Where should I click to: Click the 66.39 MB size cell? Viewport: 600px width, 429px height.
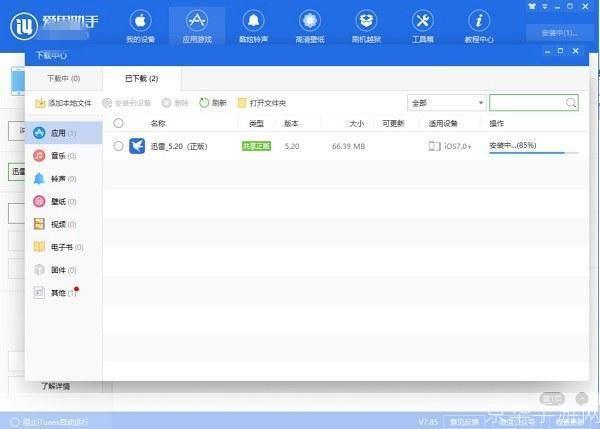349,146
